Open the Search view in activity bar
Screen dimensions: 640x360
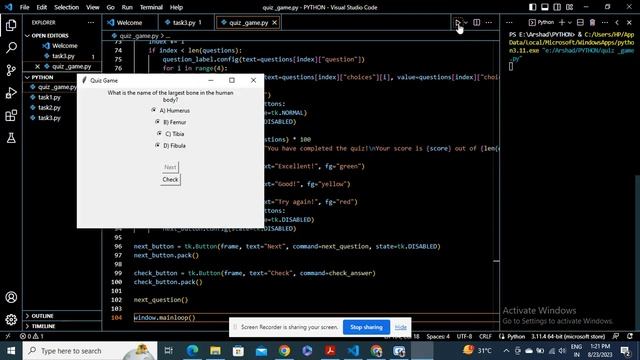coord(11,48)
